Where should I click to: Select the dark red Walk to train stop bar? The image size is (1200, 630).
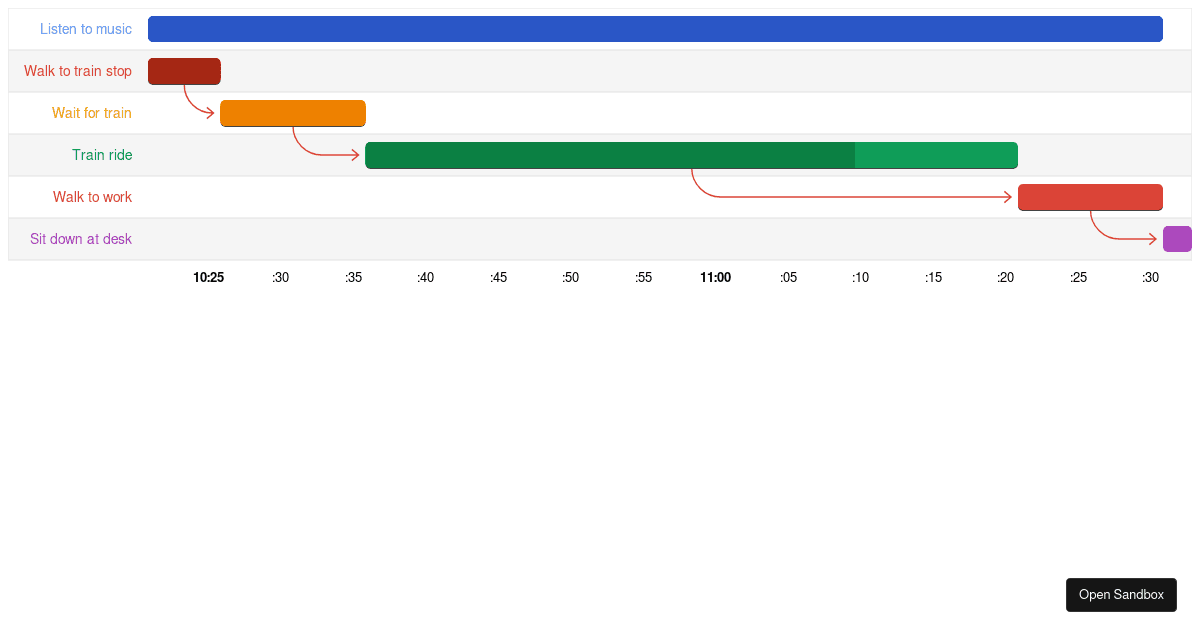click(x=184, y=71)
